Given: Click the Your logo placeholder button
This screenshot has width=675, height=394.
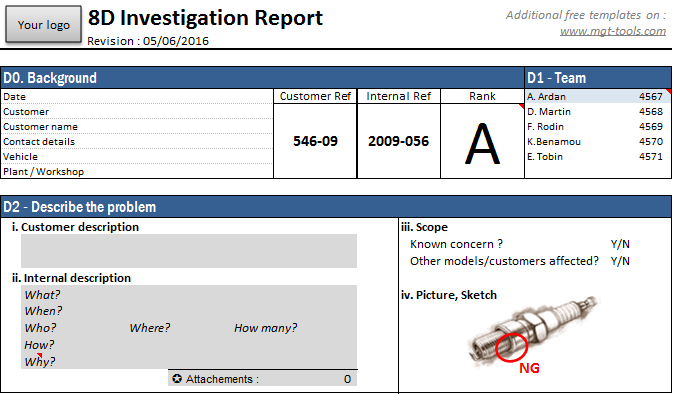Looking at the screenshot, I should [x=43, y=25].
